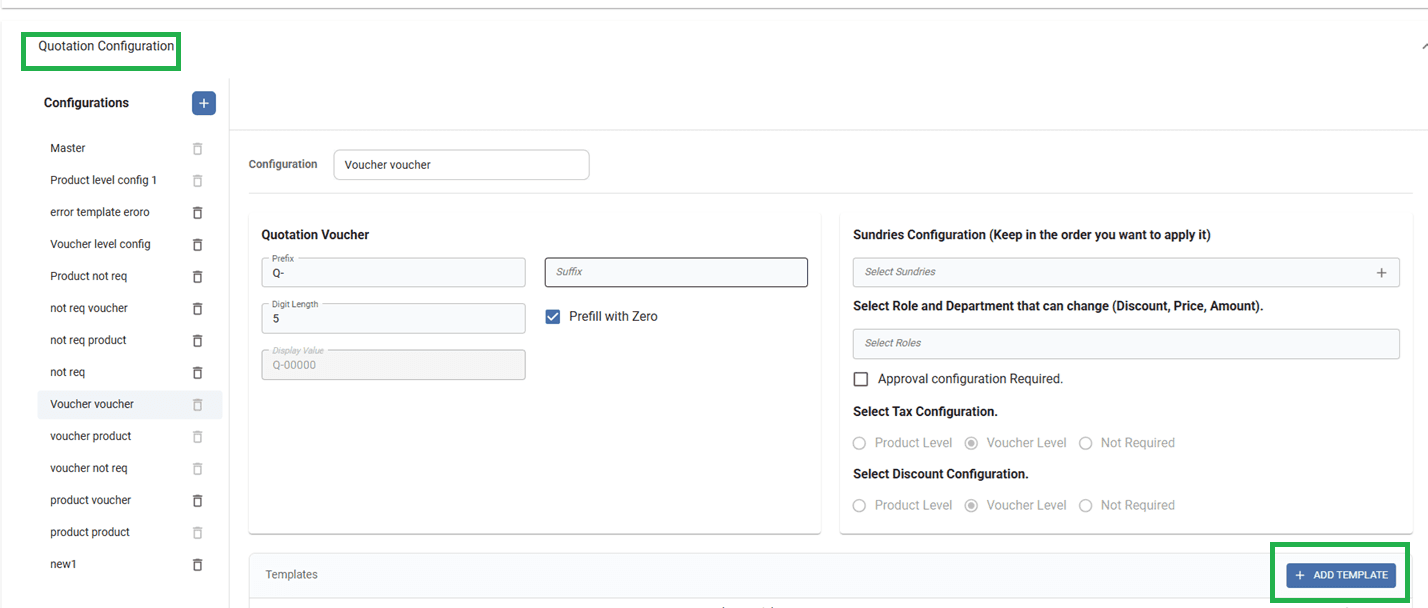Image resolution: width=1428 pixels, height=608 pixels.
Task: Click the Quotation Configuration heading
Action: (x=106, y=46)
